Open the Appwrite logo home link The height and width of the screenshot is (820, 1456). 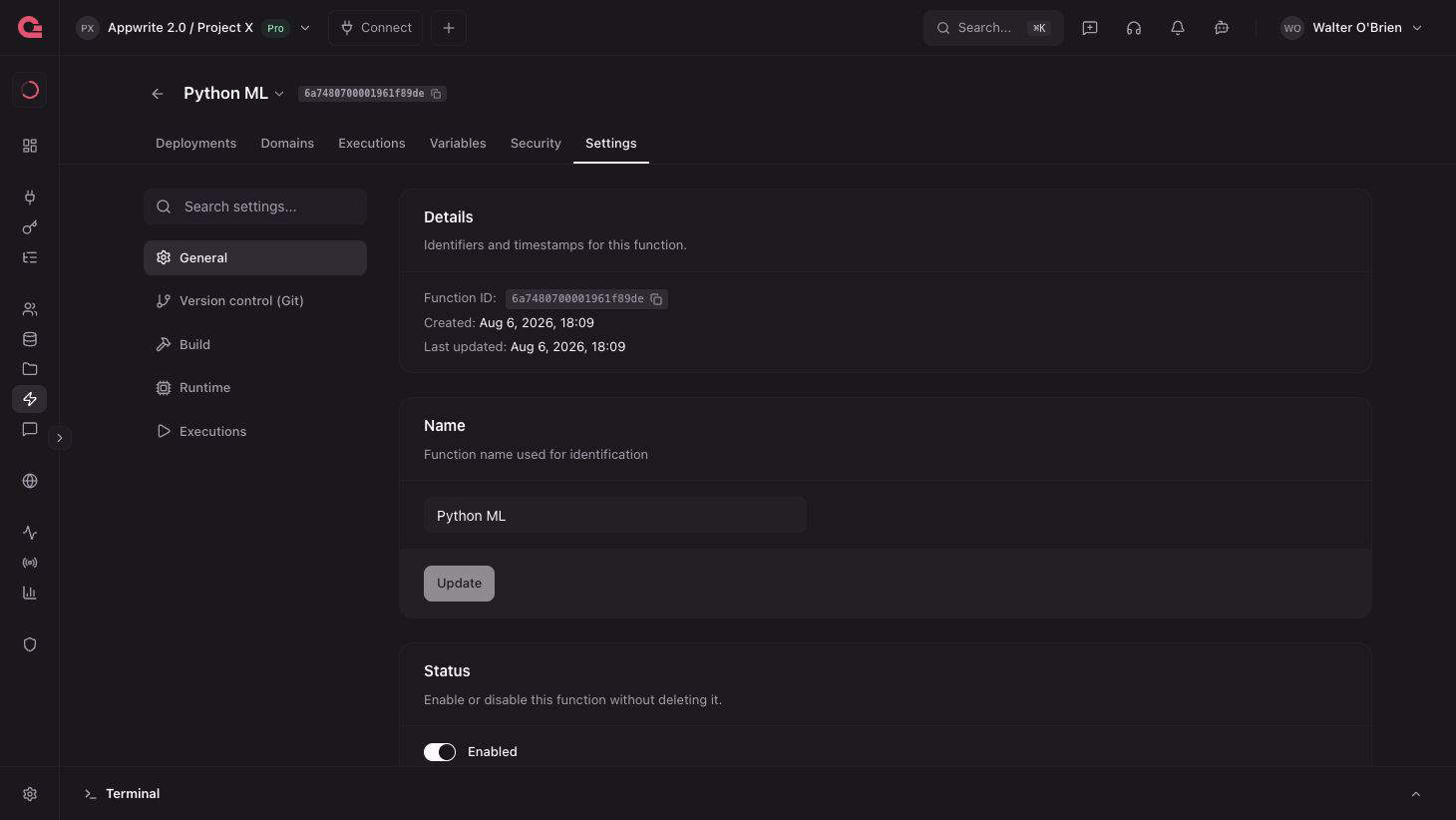point(30,28)
